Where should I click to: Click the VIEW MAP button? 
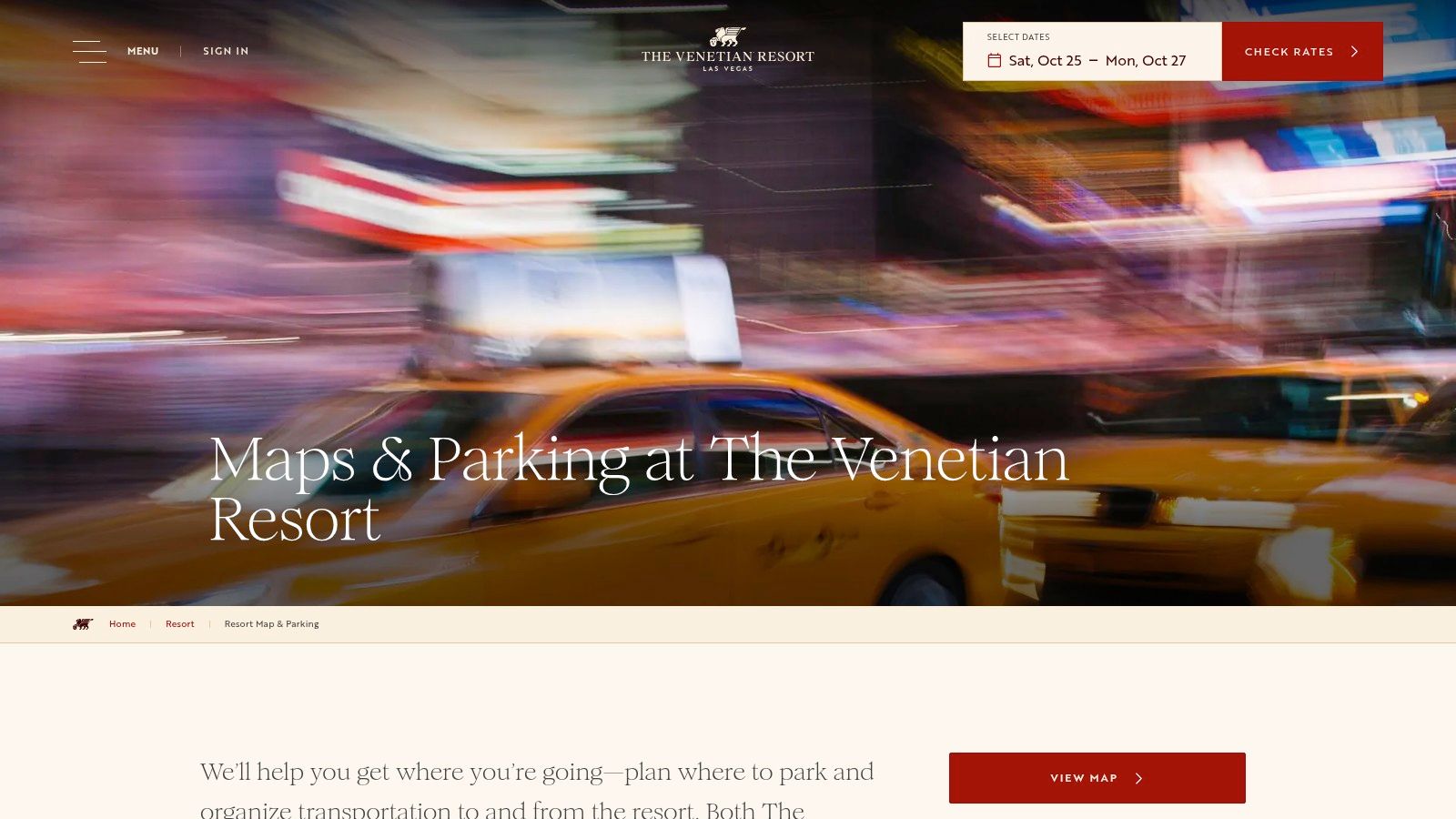pos(1097,778)
